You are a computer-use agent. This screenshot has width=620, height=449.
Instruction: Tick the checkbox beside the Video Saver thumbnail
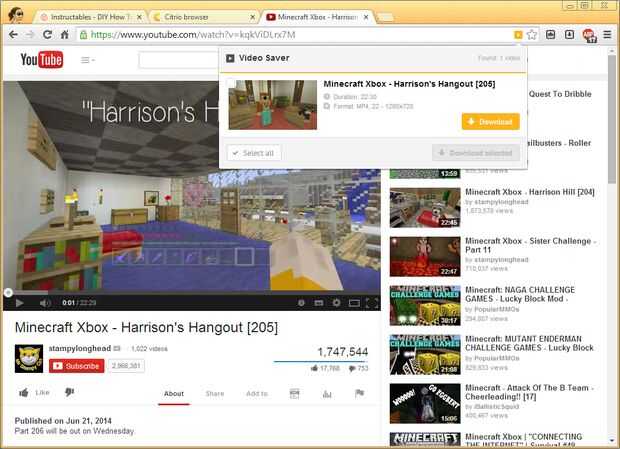click(x=231, y=84)
